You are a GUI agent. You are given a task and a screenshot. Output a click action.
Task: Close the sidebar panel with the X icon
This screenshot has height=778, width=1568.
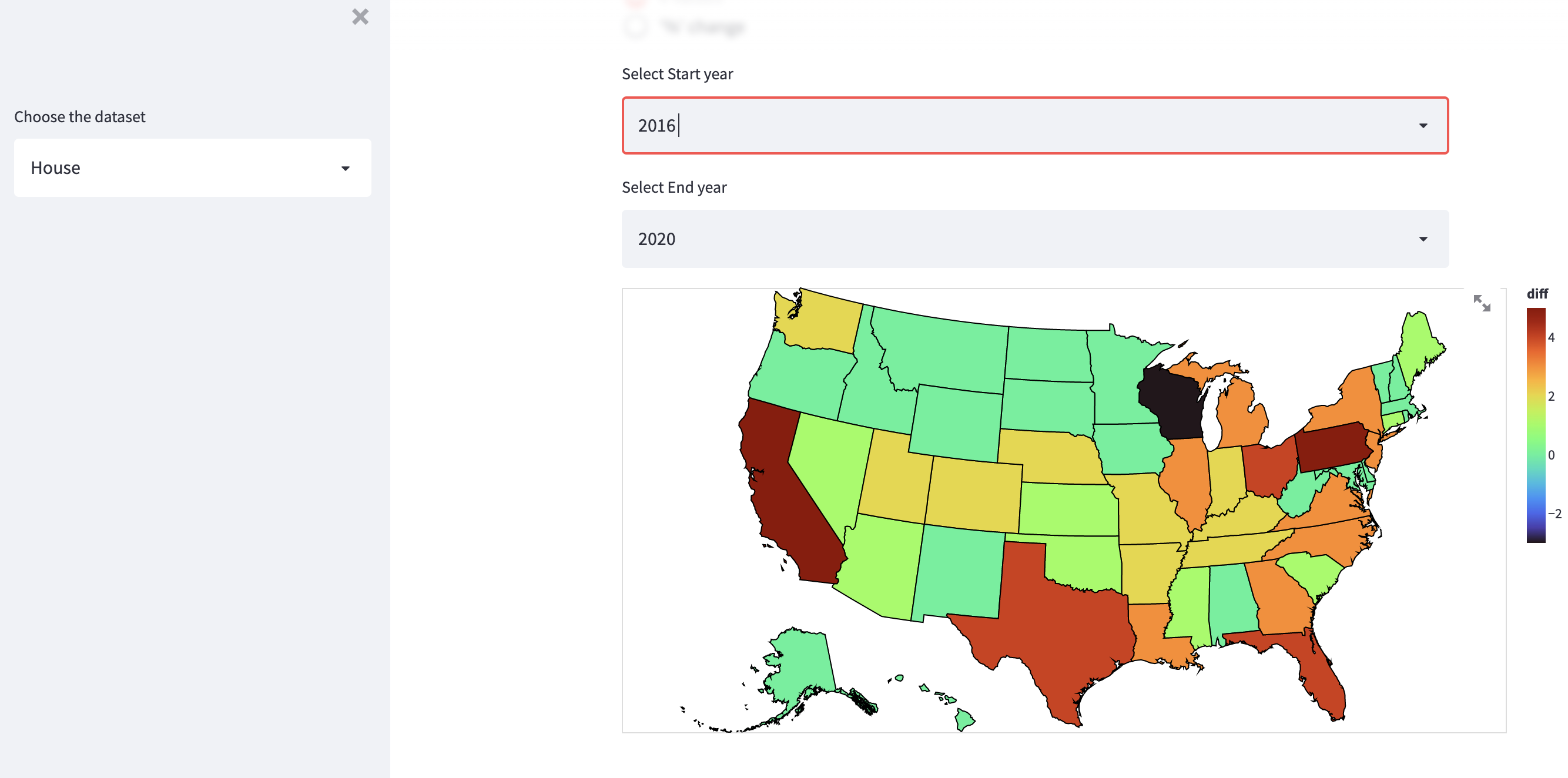[360, 17]
